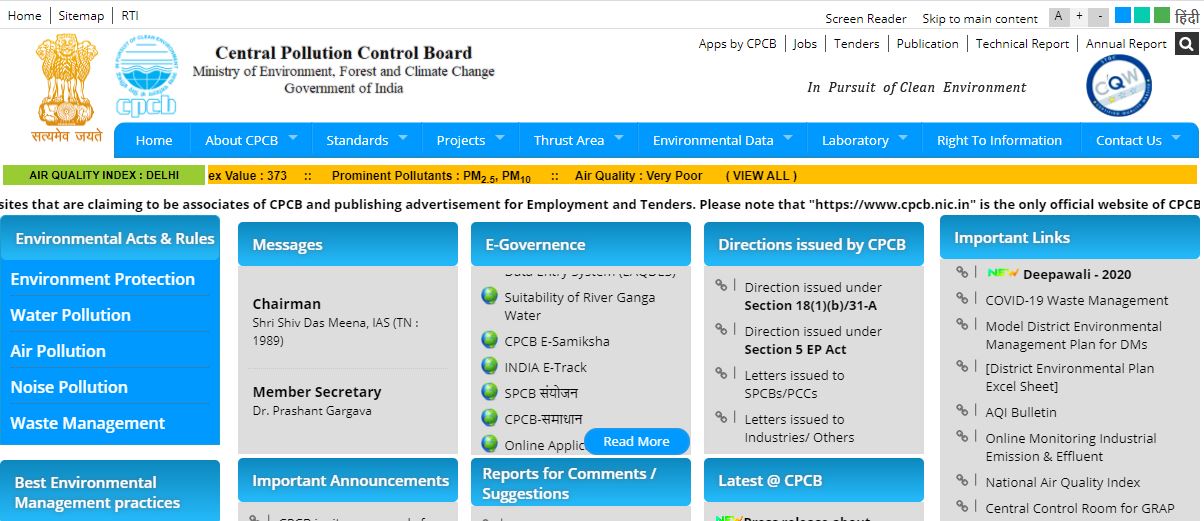Image resolution: width=1204 pixels, height=521 pixels.
Task: Select the green color theme swatch
Action: [x=1161, y=15]
